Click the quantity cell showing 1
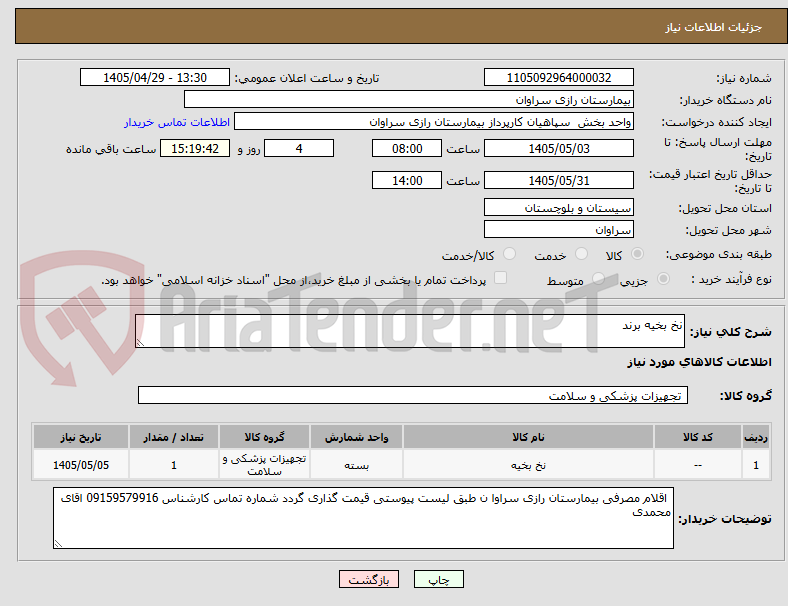Screen dimensions: 788x606 pyautogui.click(x=173, y=465)
